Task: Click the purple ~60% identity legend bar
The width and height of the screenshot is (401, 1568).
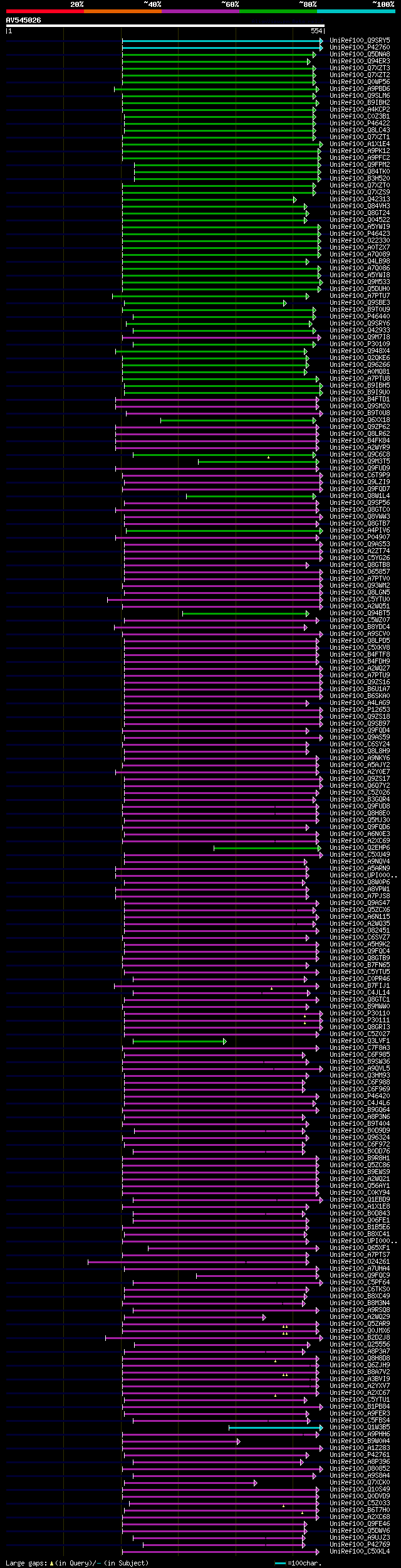Action: pyautogui.click(x=200, y=11)
